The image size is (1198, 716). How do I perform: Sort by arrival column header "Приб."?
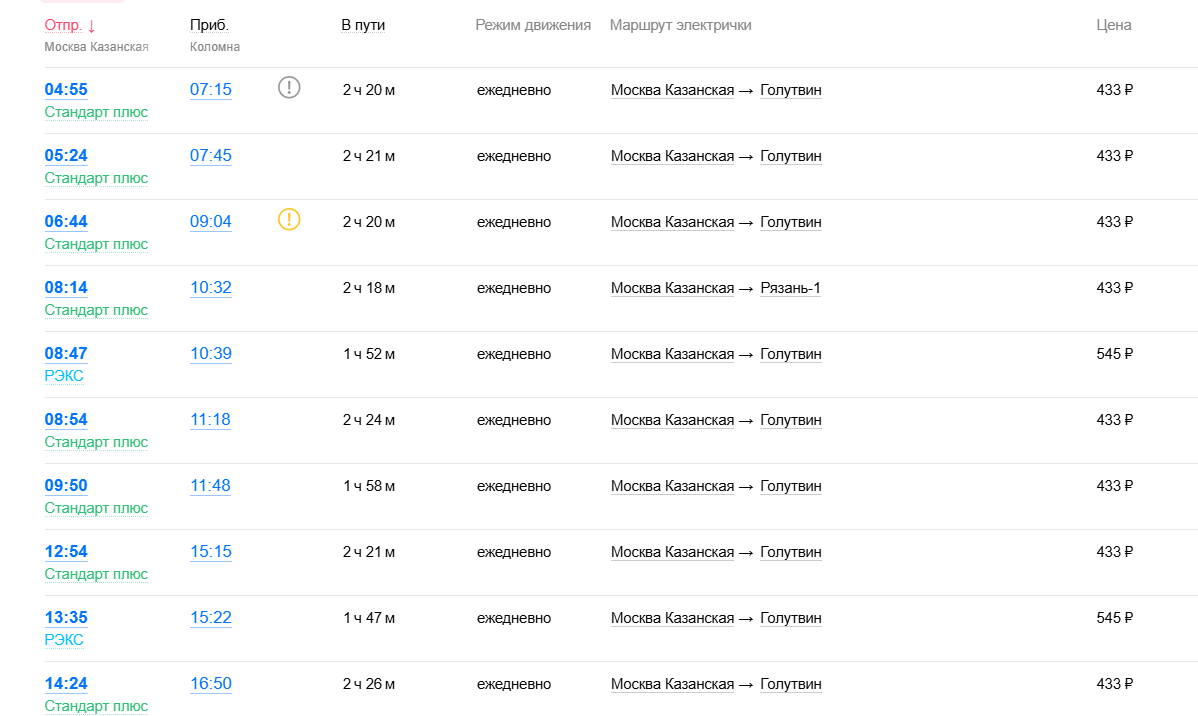pyautogui.click(x=209, y=25)
